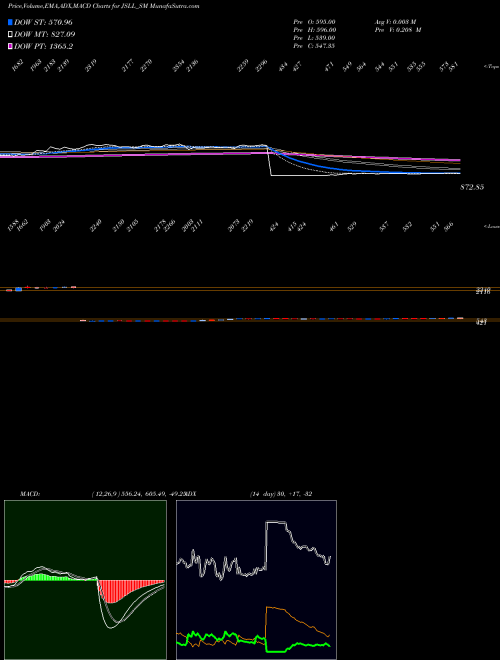Click the 572.55 price label beside chart
The image size is (500, 660).
pyautogui.click(x=472, y=187)
